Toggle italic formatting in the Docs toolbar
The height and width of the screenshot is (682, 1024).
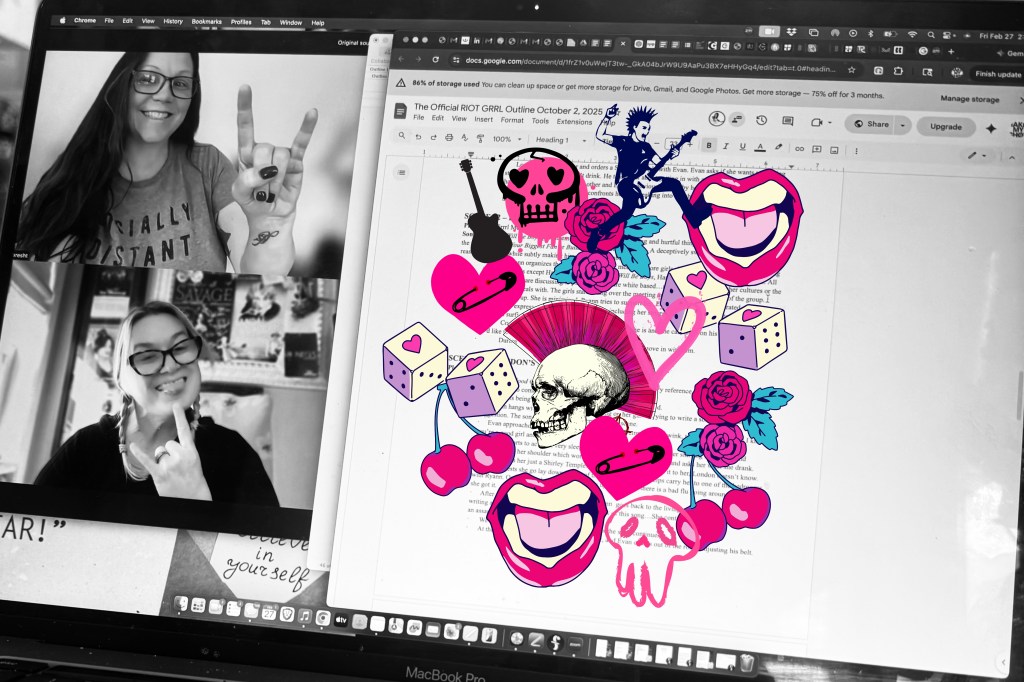tap(726, 146)
